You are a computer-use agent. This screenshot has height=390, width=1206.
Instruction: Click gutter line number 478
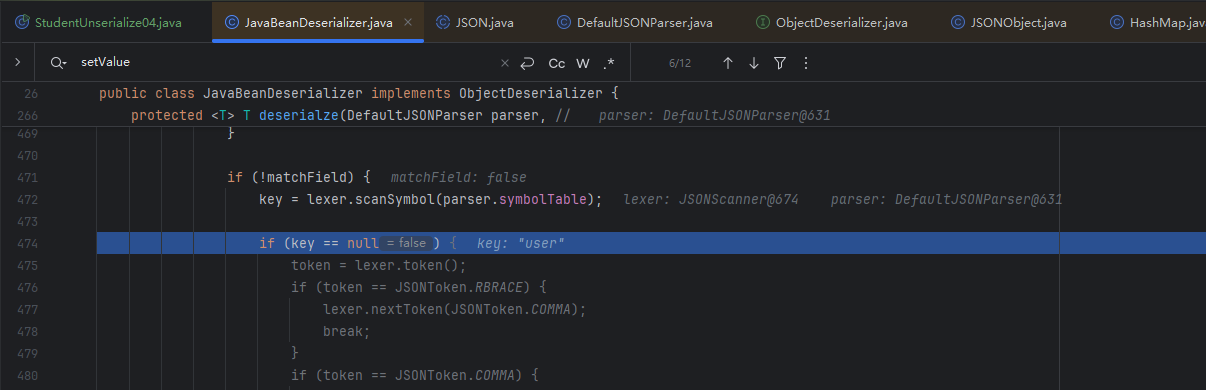(27, 331)
